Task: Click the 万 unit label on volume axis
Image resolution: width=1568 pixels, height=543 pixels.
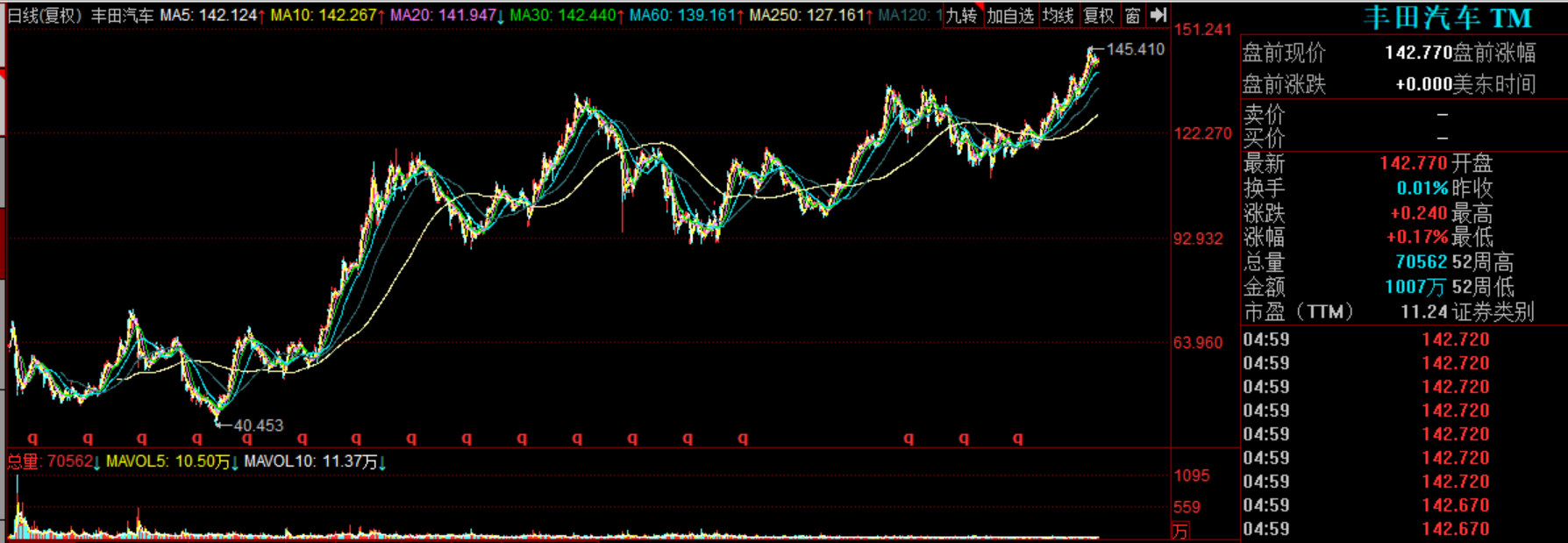Action: (1180, 531)
